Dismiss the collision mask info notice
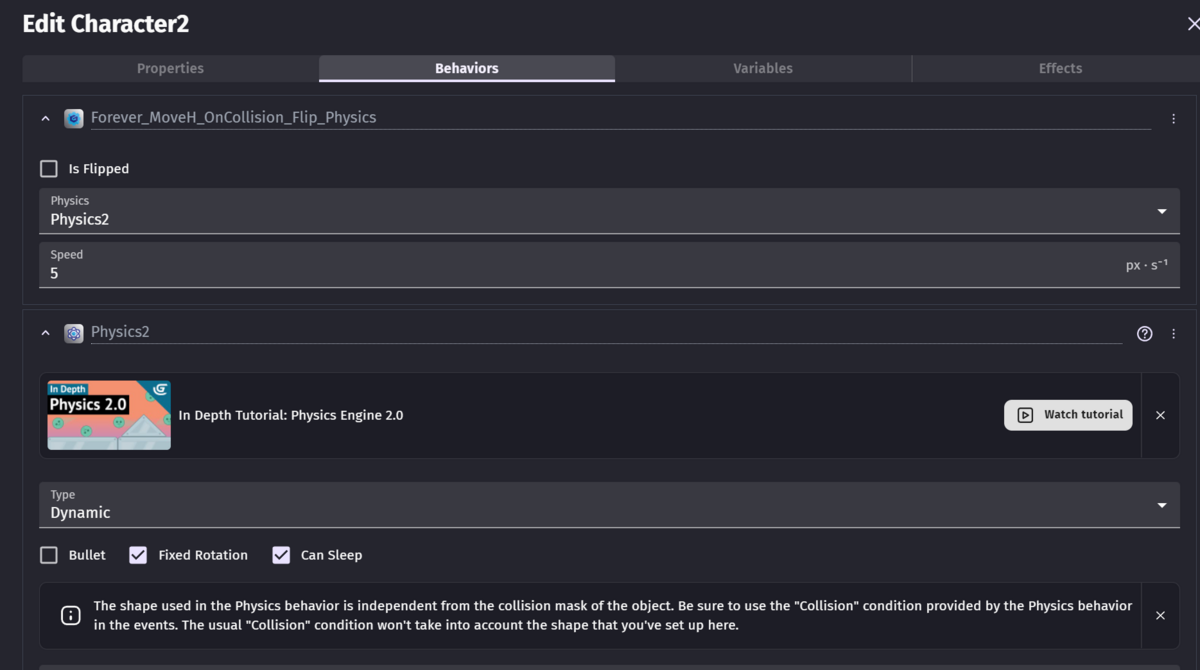 1160,615
